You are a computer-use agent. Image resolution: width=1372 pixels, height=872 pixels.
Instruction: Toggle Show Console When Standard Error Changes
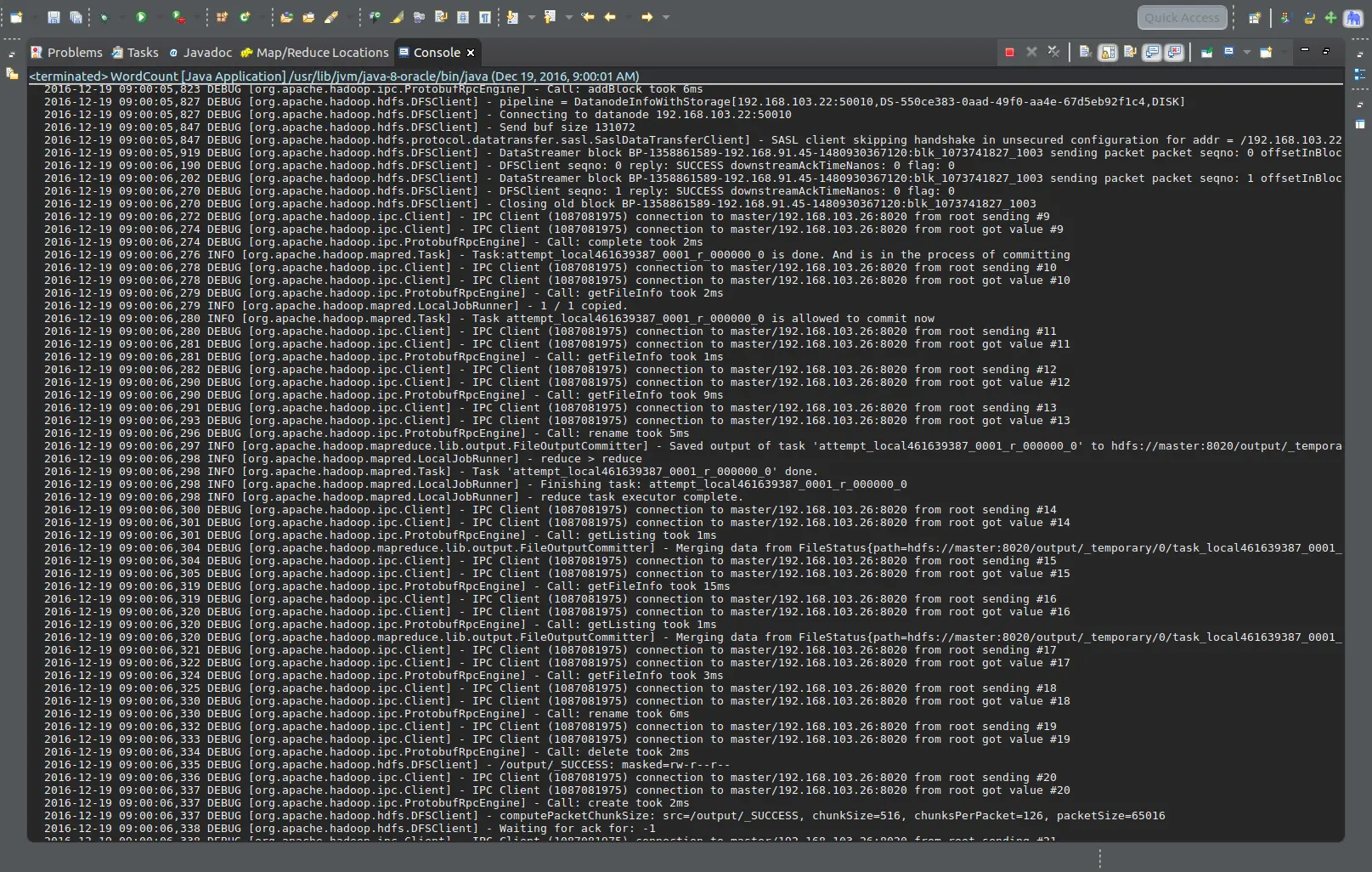[1174, 53]
